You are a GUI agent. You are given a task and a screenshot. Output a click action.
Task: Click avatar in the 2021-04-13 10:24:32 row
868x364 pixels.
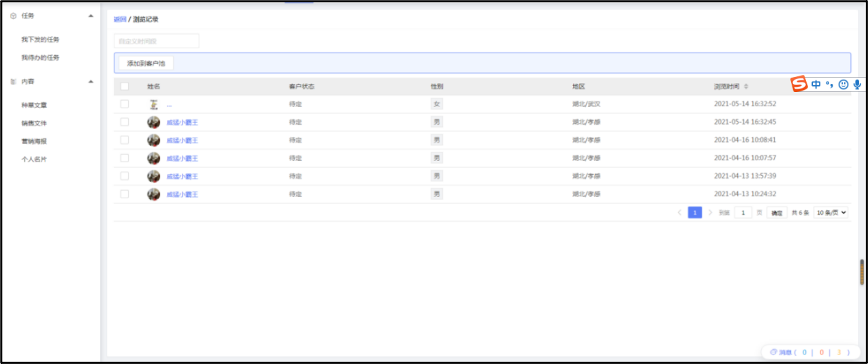tap(153, 194)
